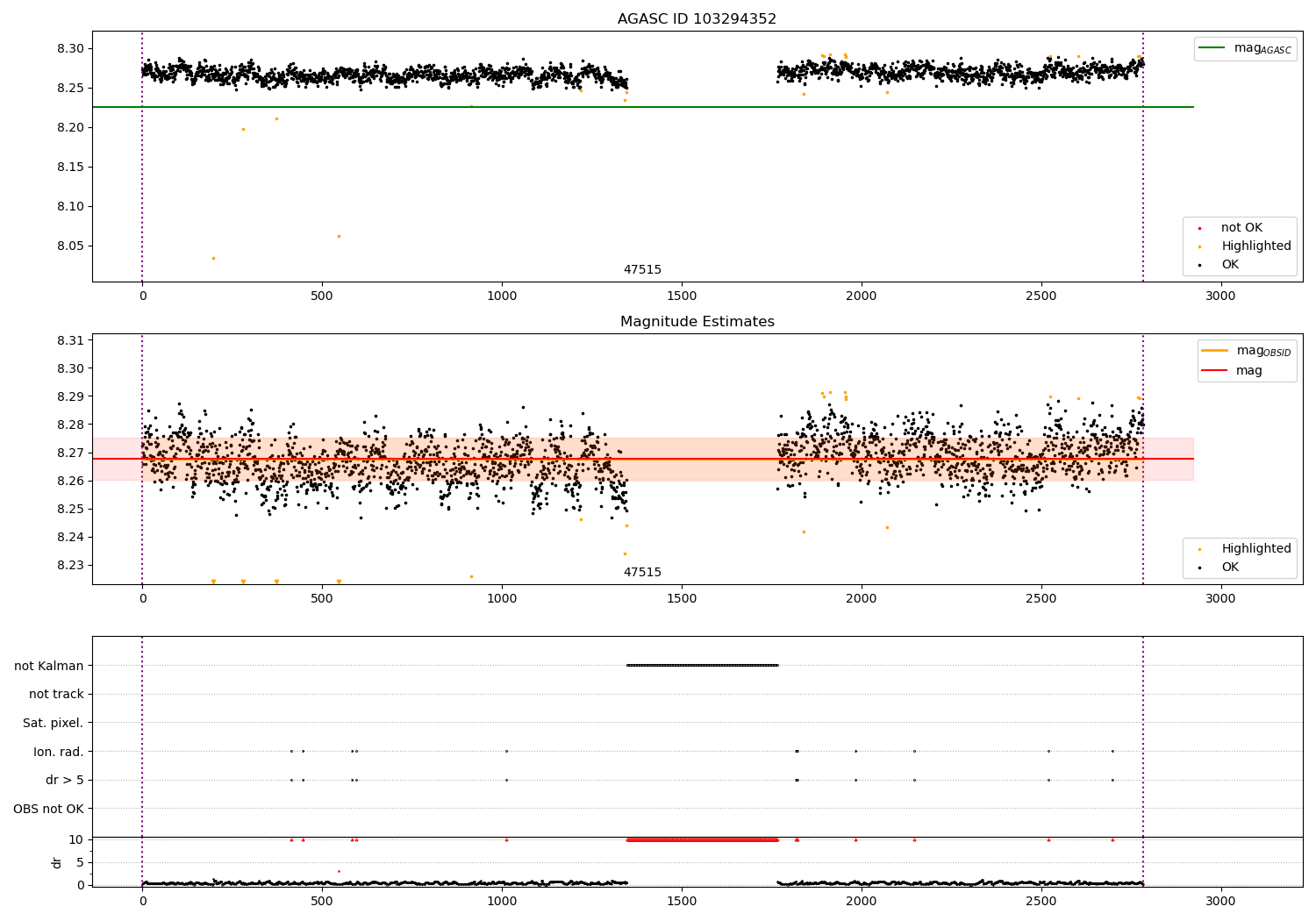Click the 'dr' axis label of bottom plot
Image resolution: width=1316 pixels, height=921 pixels.
57,862
